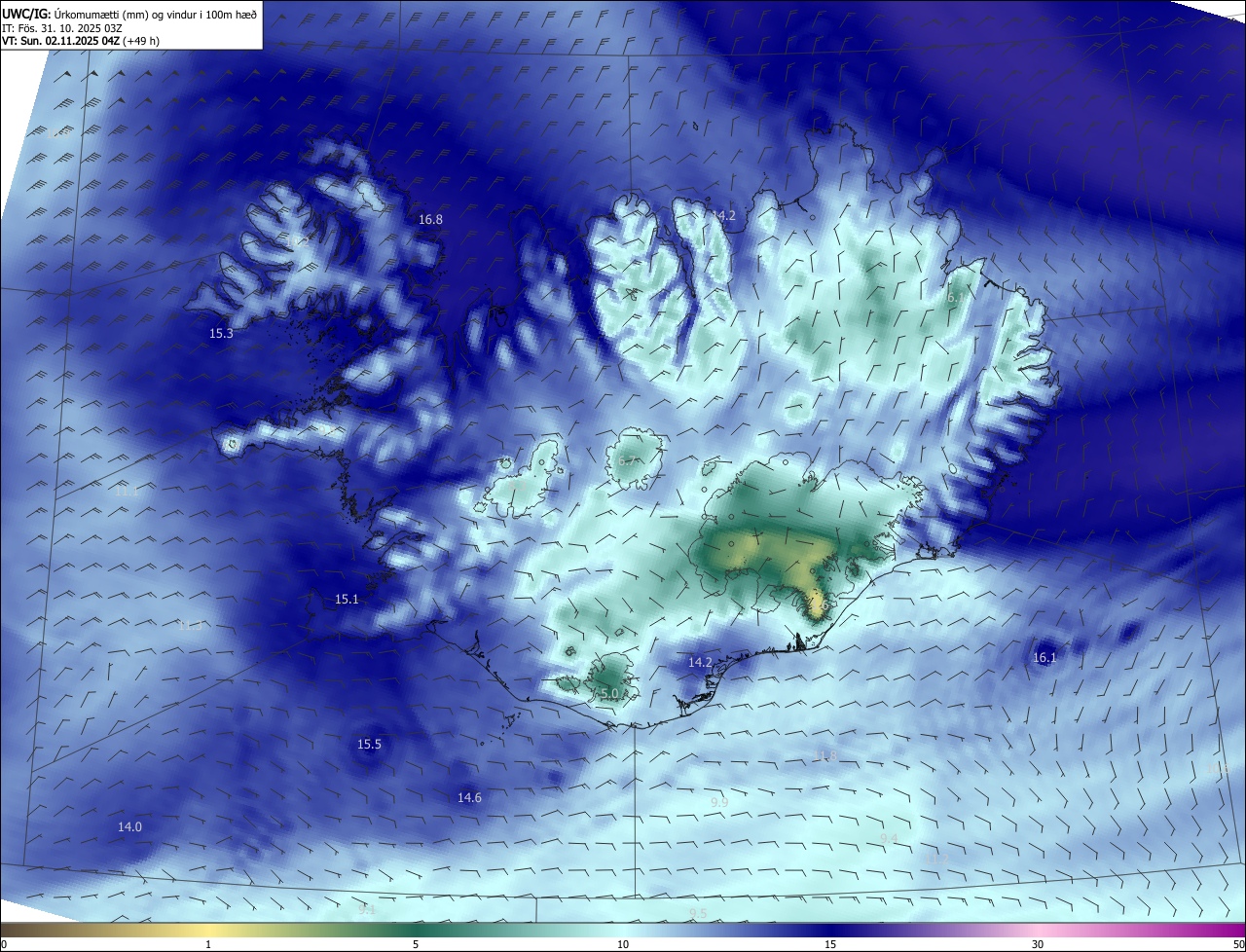Click the colour scale tick label '30'
The height and width of the screenshot is (952, 1246).
pos(1038,945)
